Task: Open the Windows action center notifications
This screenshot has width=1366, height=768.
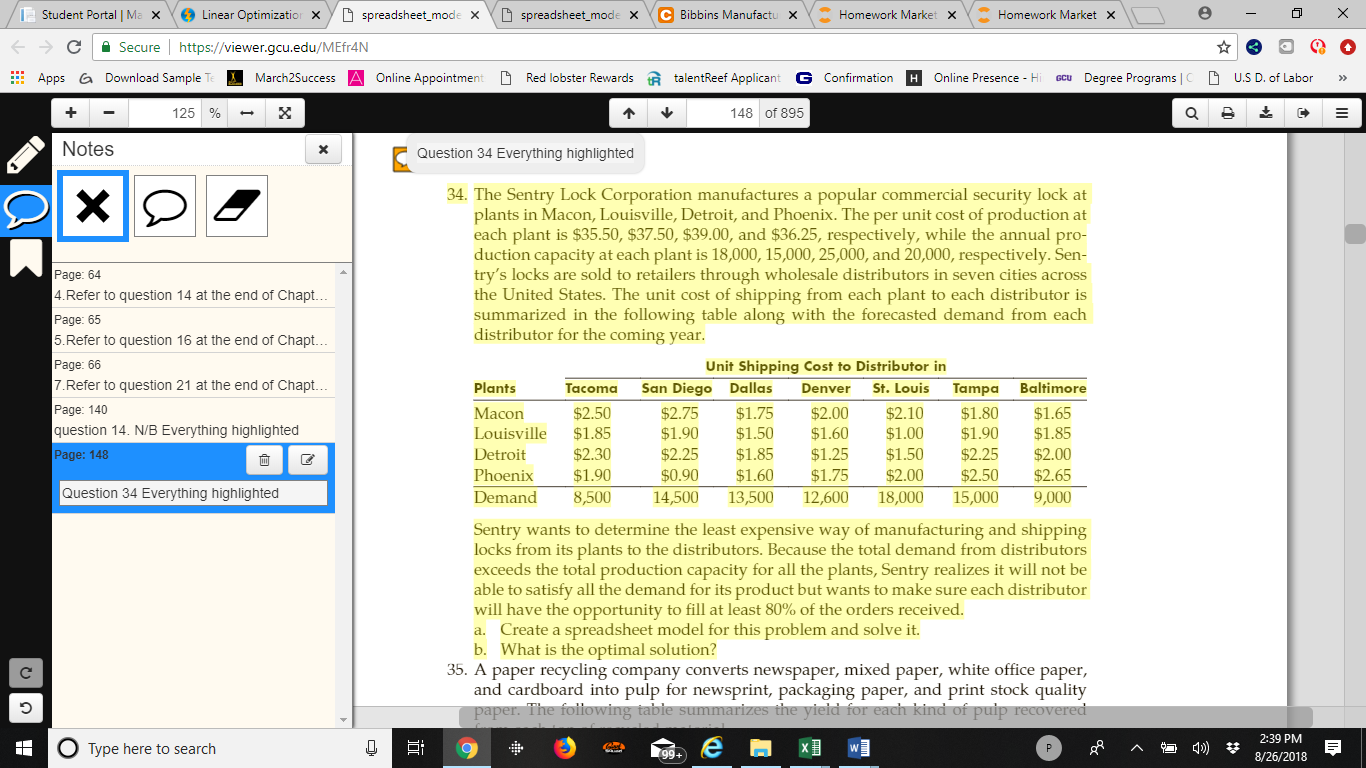Action: click(1333, 748)
